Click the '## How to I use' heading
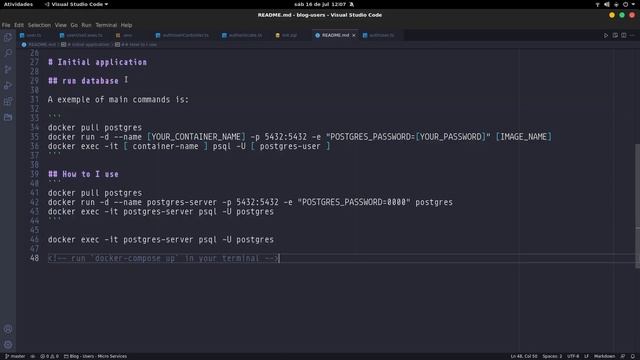The height and width of the screenshot is (360, 640). point(83,174)
